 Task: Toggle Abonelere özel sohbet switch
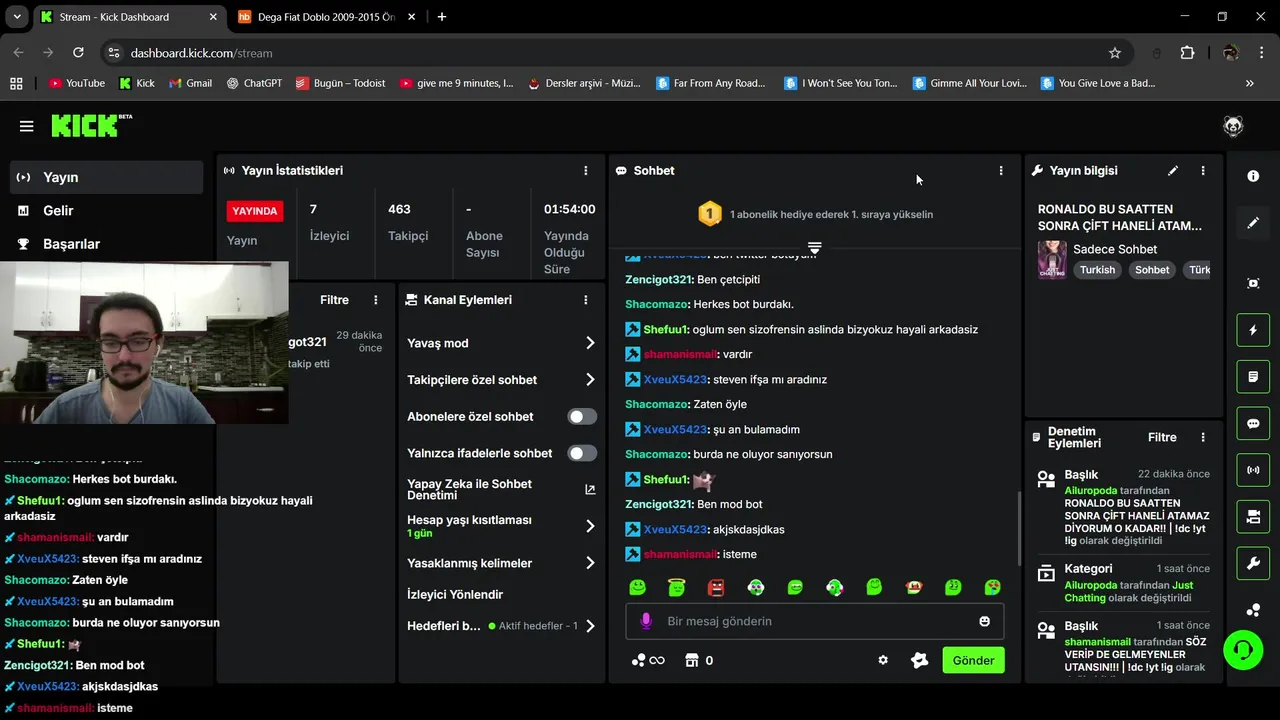pos(582,416)
